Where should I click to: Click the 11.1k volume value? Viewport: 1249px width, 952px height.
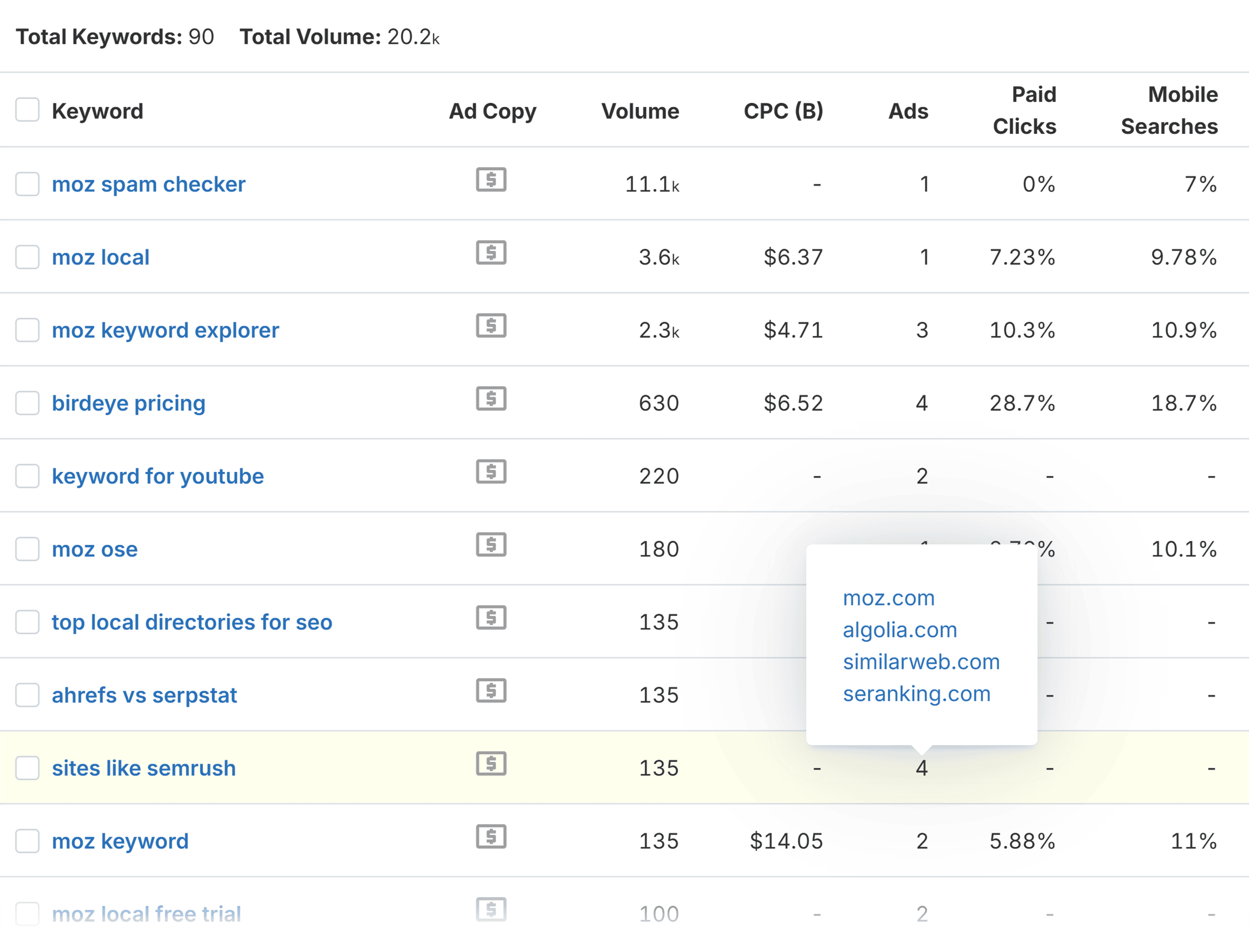click(651, 185)
